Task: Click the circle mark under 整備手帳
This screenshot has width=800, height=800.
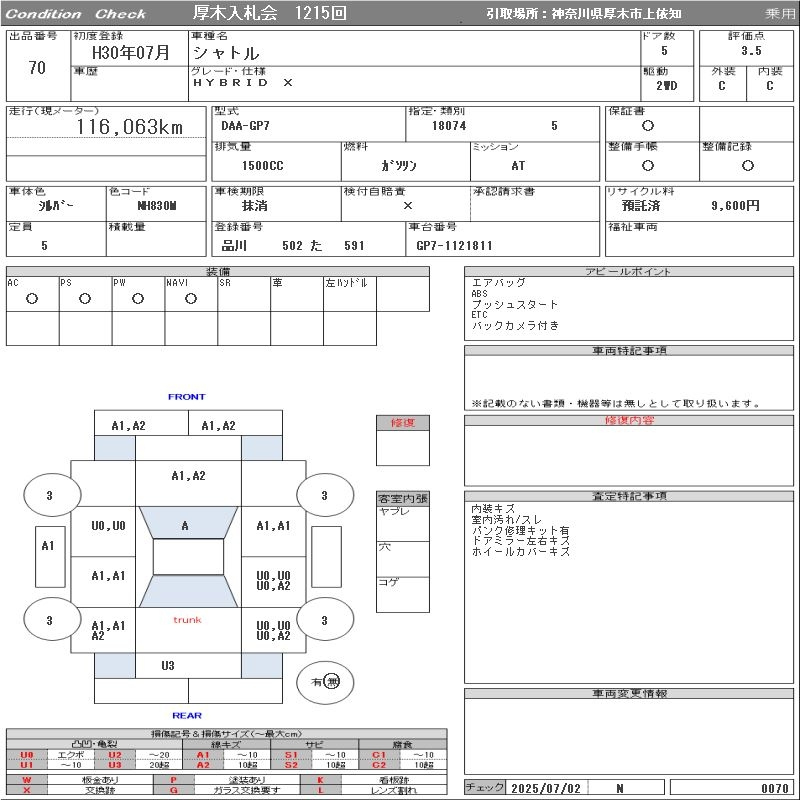Action: pyautogui.click(x=648, y=165)
